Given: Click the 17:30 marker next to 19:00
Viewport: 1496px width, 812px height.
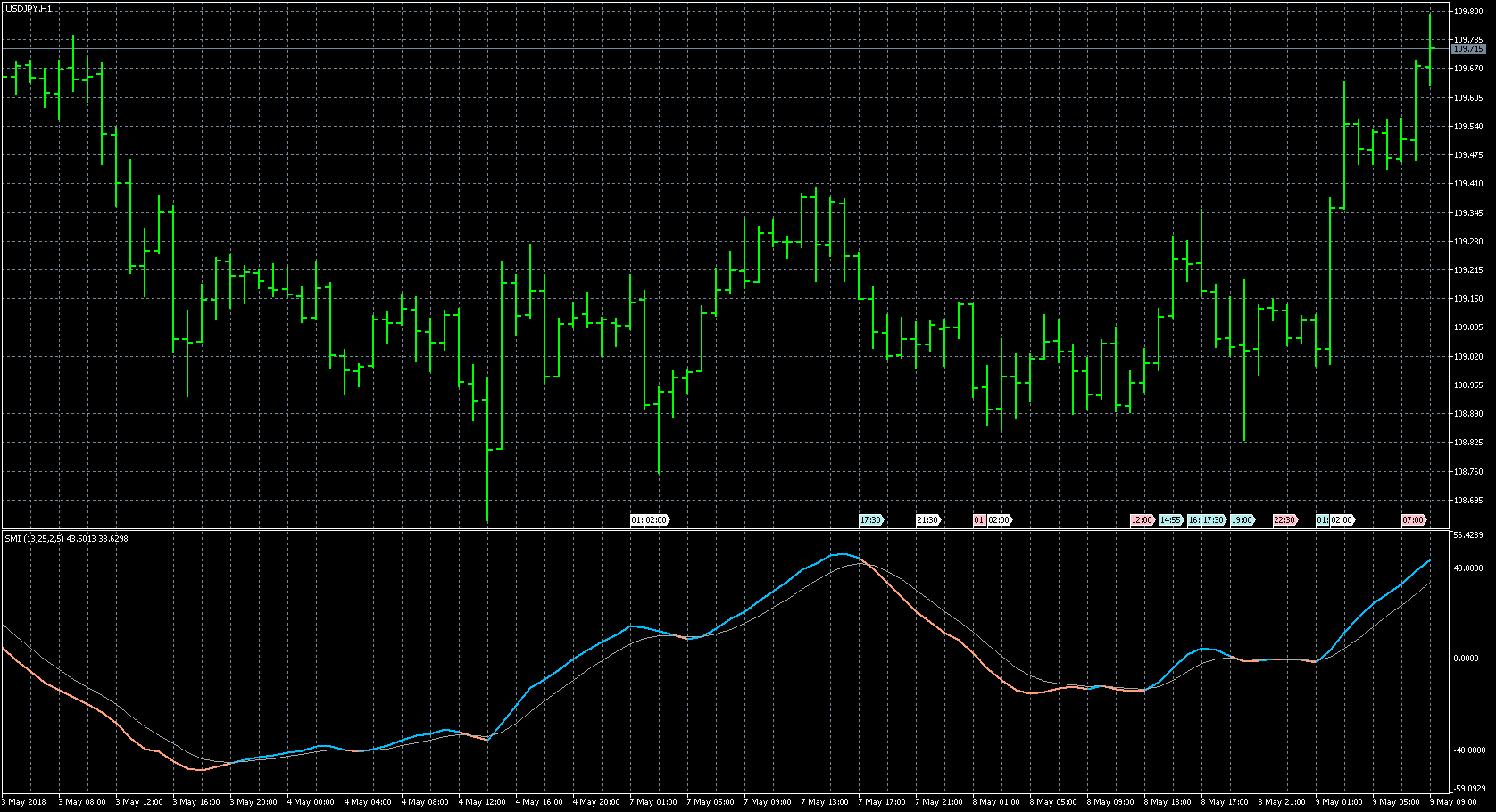Looking at the screenshot, I should click(x=1213, y=520).
